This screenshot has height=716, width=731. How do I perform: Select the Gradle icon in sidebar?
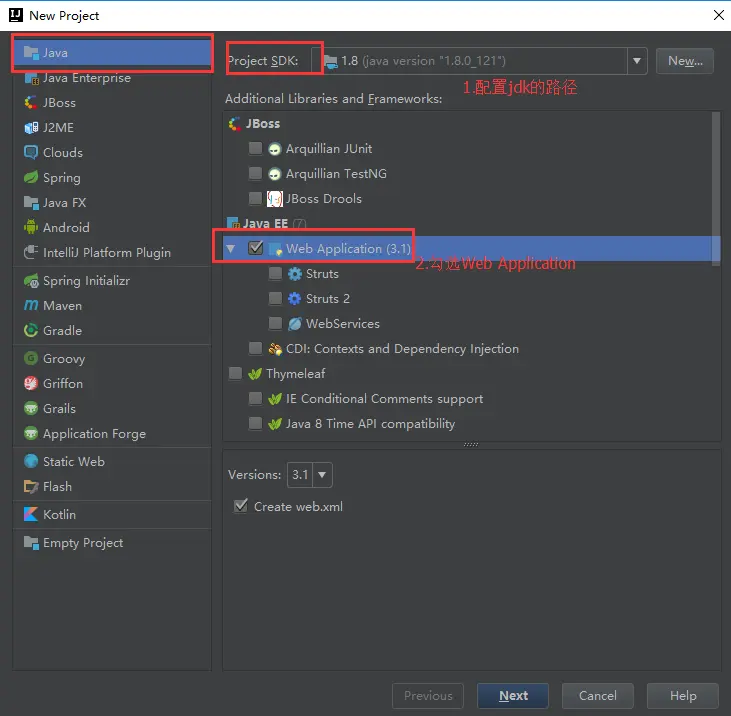point(31,330)
